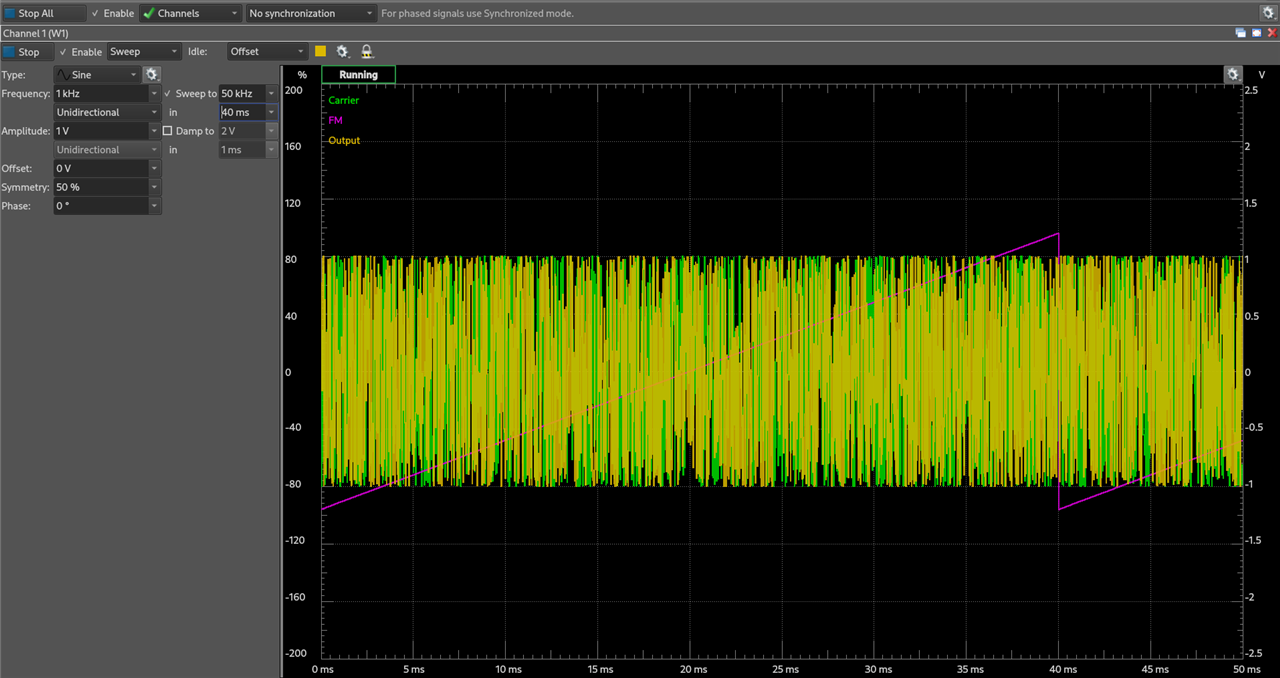
Task: Undock Channel 1 panel with the float icon
Action: tap(1240, 33)
